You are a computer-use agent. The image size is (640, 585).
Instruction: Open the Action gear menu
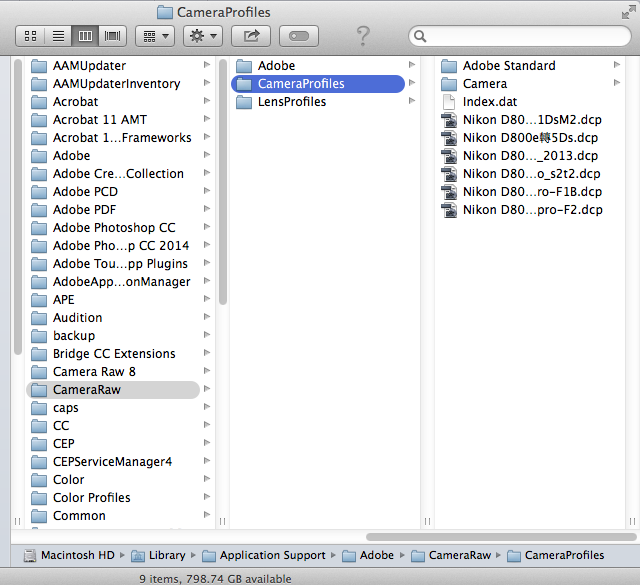pos(203,36)
